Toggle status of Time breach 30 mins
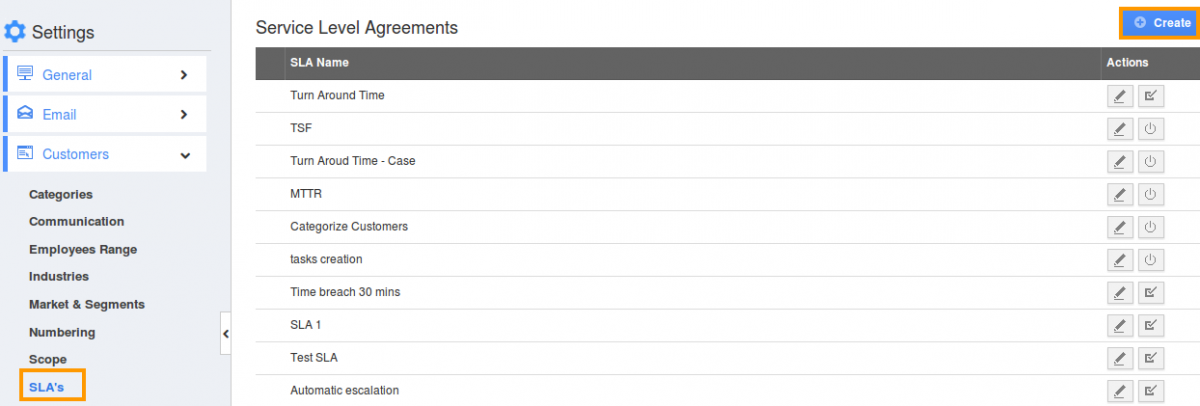Viewport: 1200px width, 406px height. coord(1150,293)
